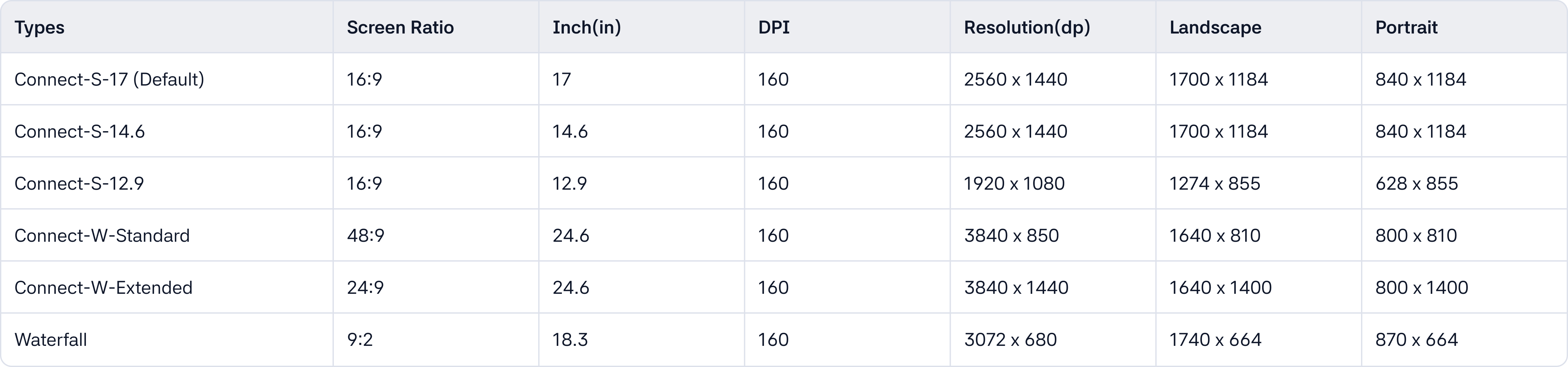
Task: Select the Connect-W-Extended type cell
Action: [103, 287]
